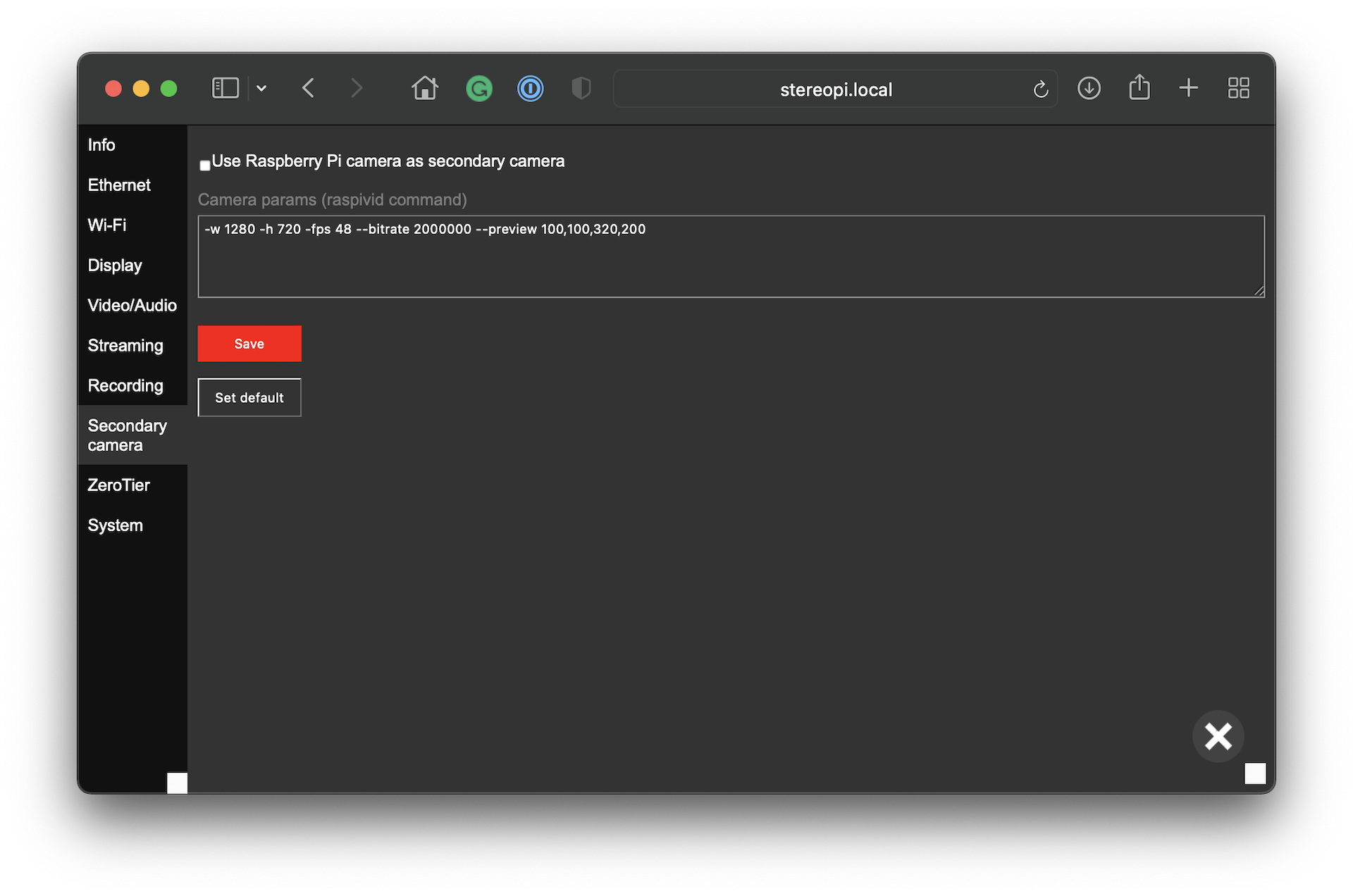Open the sidebar options dropdown chevron
The width and height of the screenshot is (1353, 896).
tap(261, 88)
